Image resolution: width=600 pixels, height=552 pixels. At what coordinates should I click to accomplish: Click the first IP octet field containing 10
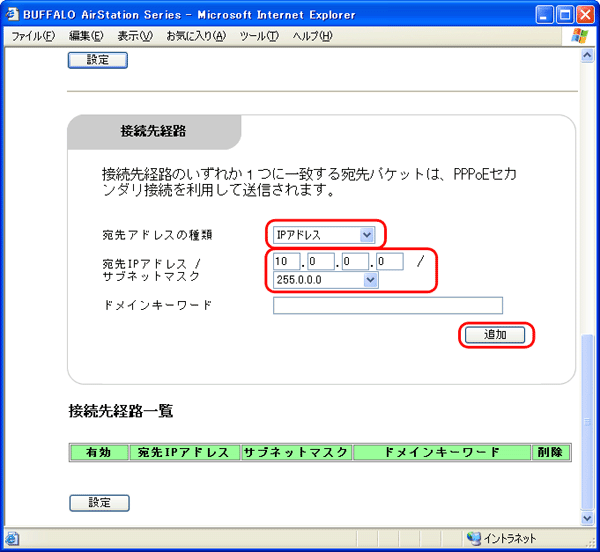(287, 261)
